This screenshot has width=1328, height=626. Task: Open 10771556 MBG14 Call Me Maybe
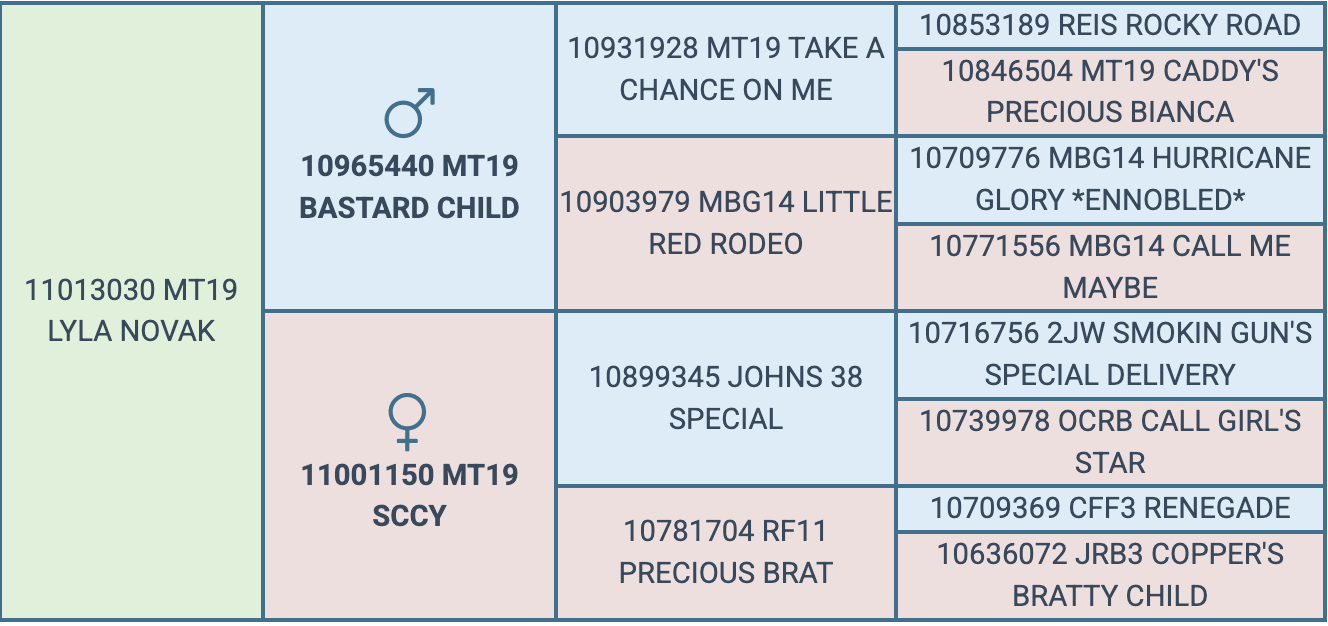1110,267
